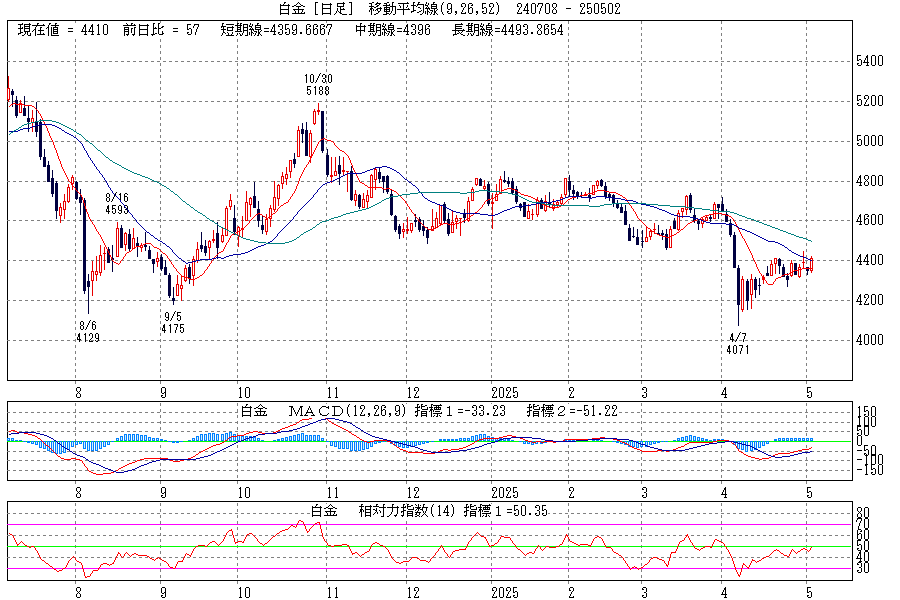
Task: Click the date range '240708 - 250502'
Action: (568, 9)
